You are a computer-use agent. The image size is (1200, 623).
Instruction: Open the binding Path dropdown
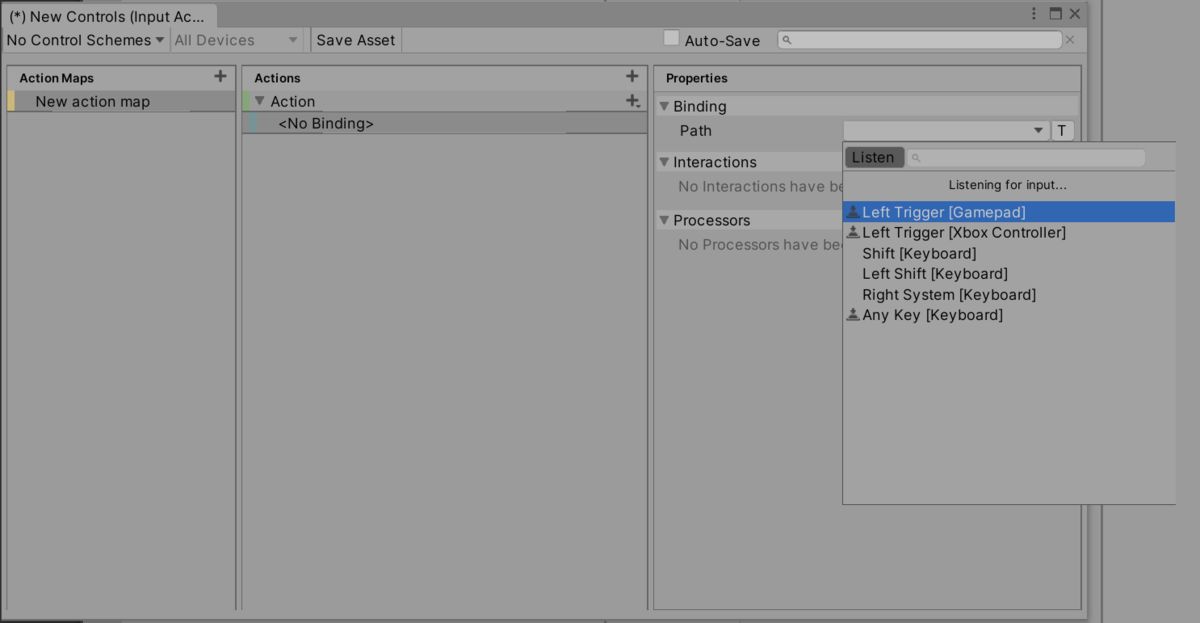pos(946,131)
